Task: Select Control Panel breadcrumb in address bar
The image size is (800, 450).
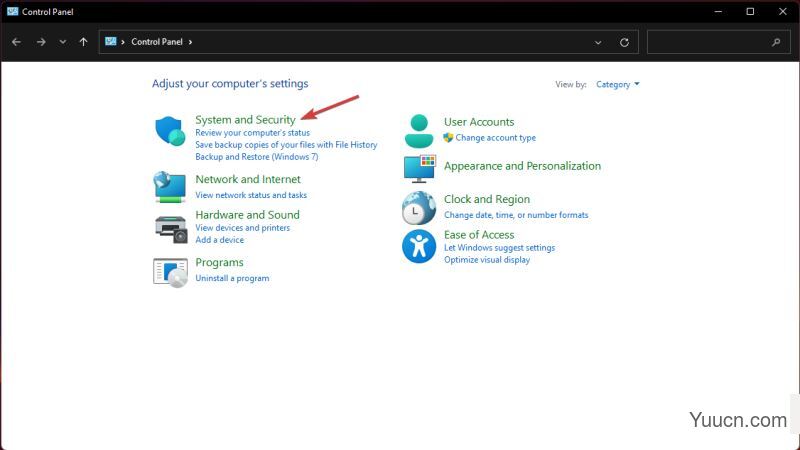Action: pyautogui.click(x=157, y=42)
